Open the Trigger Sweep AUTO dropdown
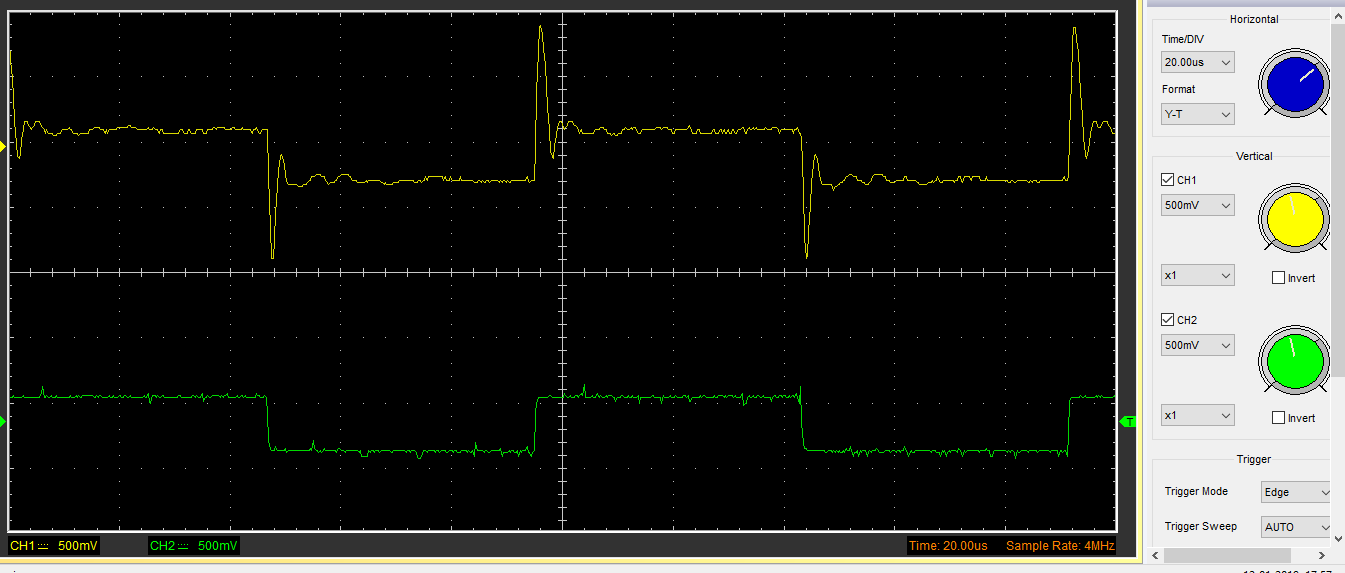The image size is (1345, 573). tap(1296, 527)
